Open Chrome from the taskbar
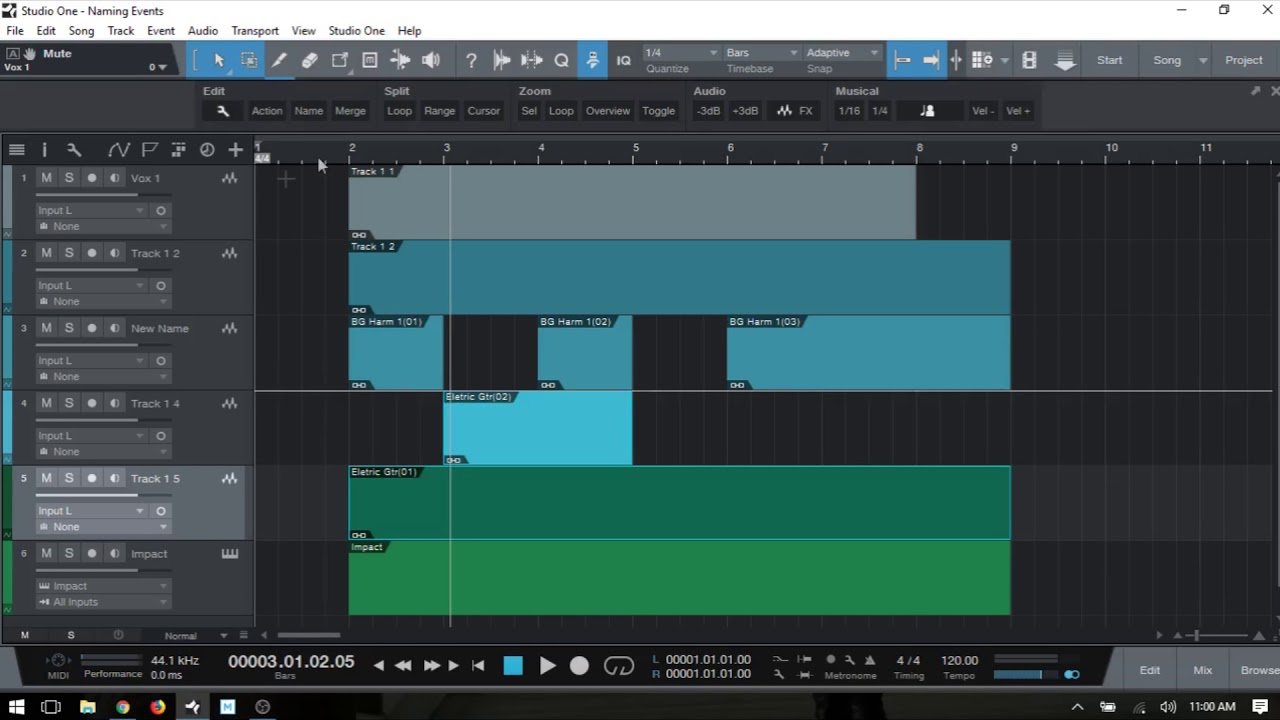The image size is (1280, 720). 122,707
